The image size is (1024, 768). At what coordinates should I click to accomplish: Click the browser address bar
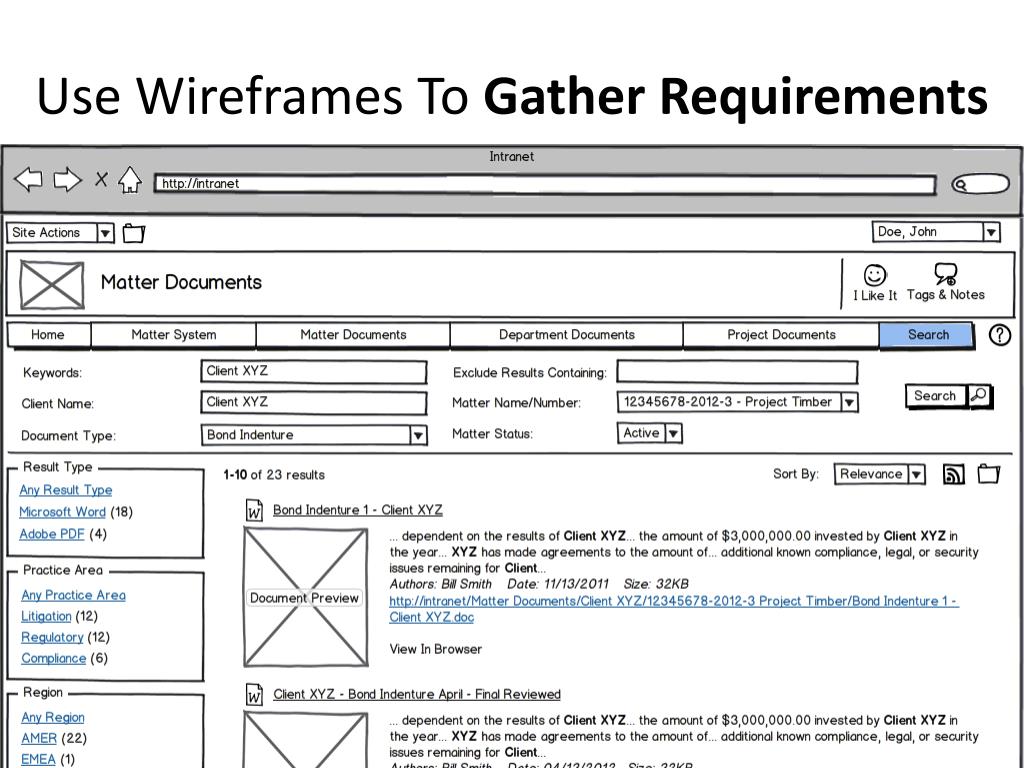[545, 184]
